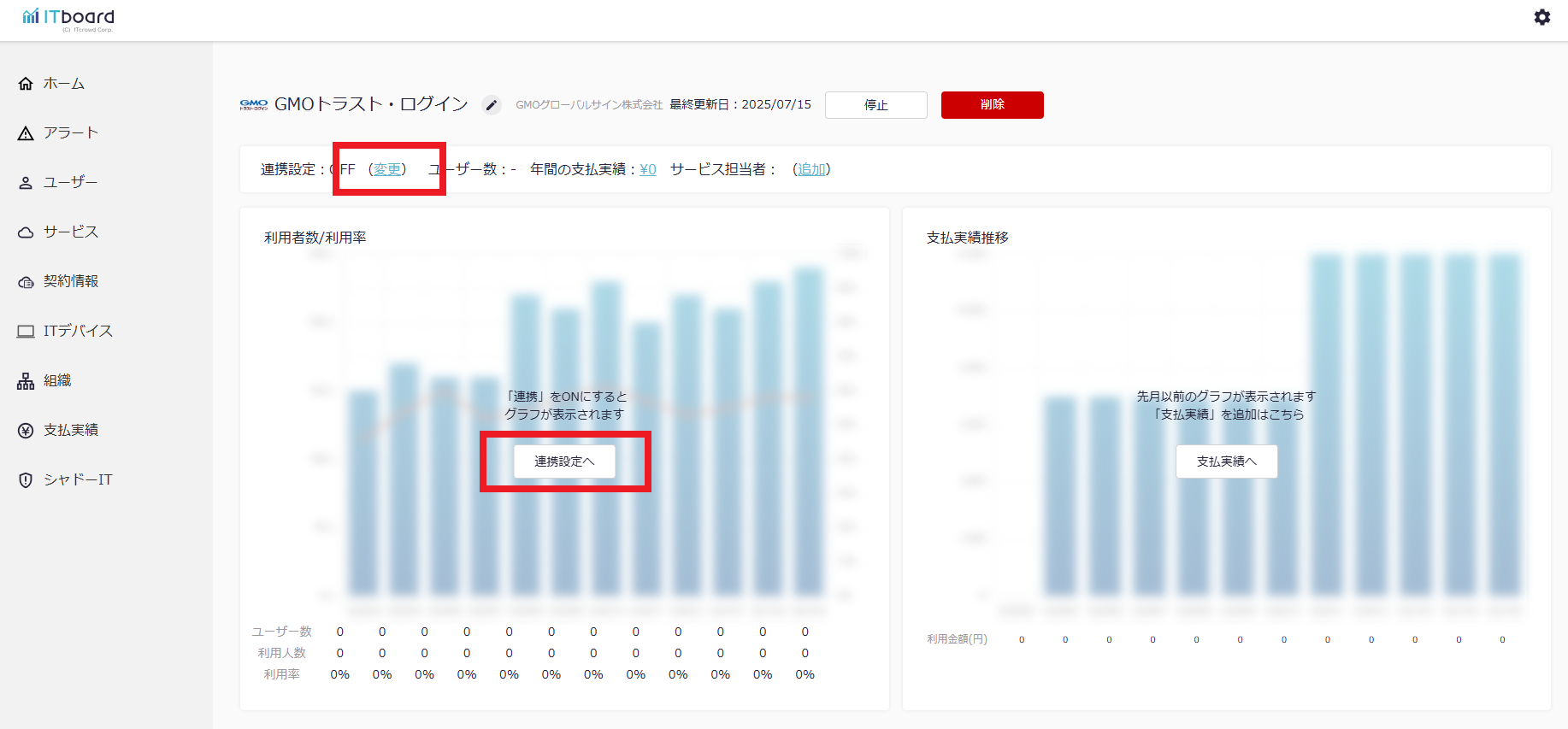This screenshot has width=1568, height=729.
Task: Click the 支払実績へ button
Action: coord(1227,462)
